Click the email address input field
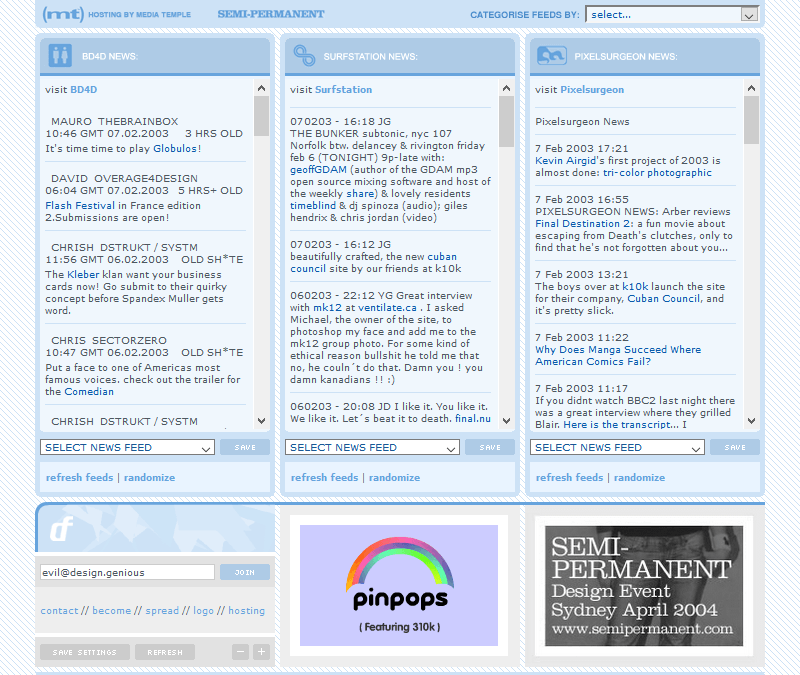Screen dimensions: 800x675 point(127,572)
